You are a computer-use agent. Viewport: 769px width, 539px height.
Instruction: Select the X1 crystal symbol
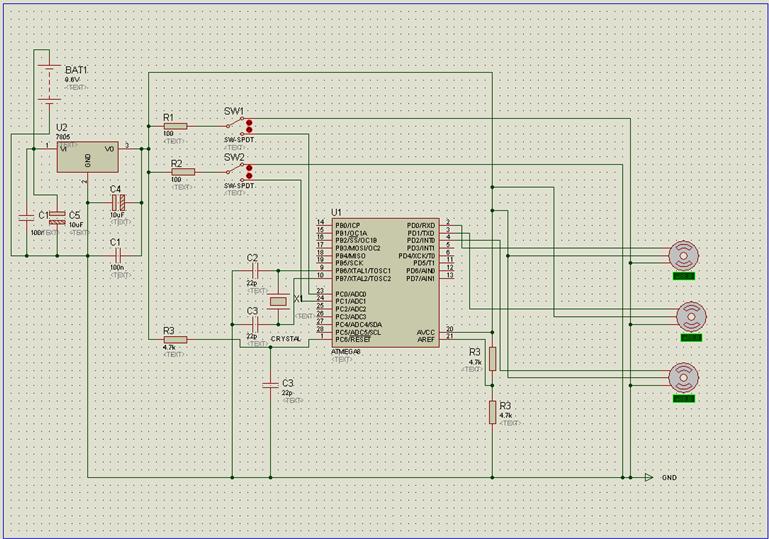pos(278,301)
